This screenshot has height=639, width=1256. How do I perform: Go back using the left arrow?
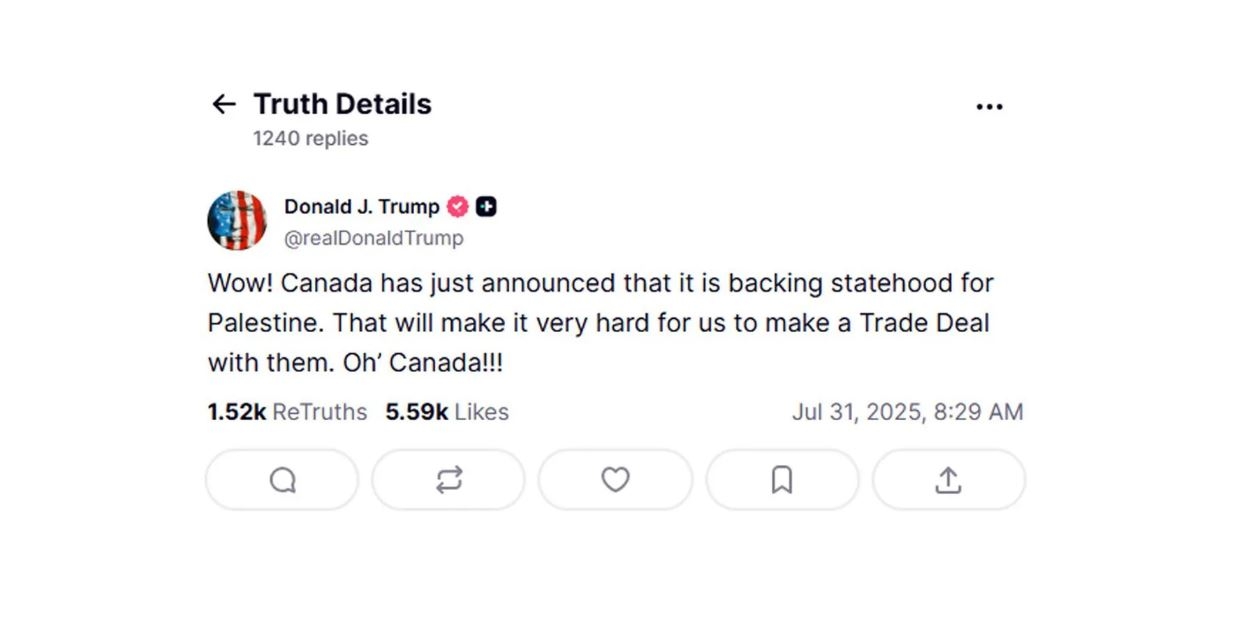click(223, 104)
